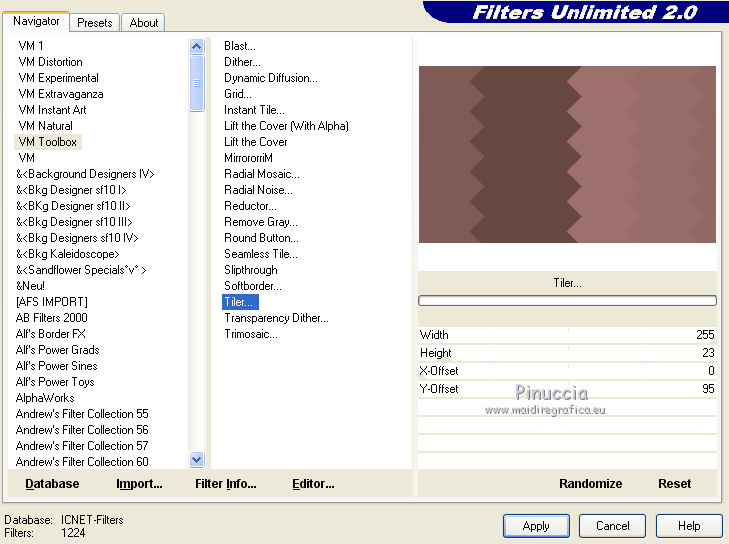Reset the filter parameters

tap(674, 484)
